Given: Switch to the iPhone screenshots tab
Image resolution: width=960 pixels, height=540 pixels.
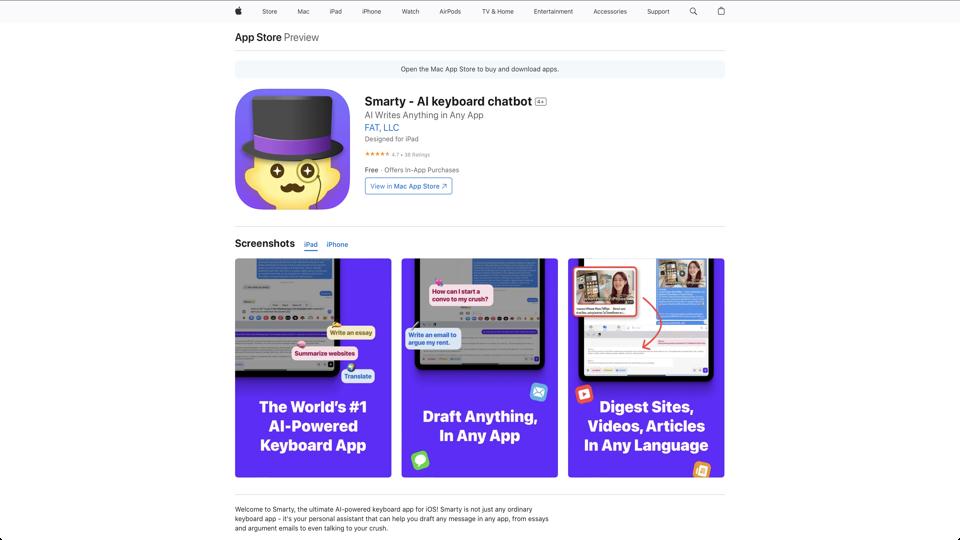Looking at the screenshot, I should 337,244.
